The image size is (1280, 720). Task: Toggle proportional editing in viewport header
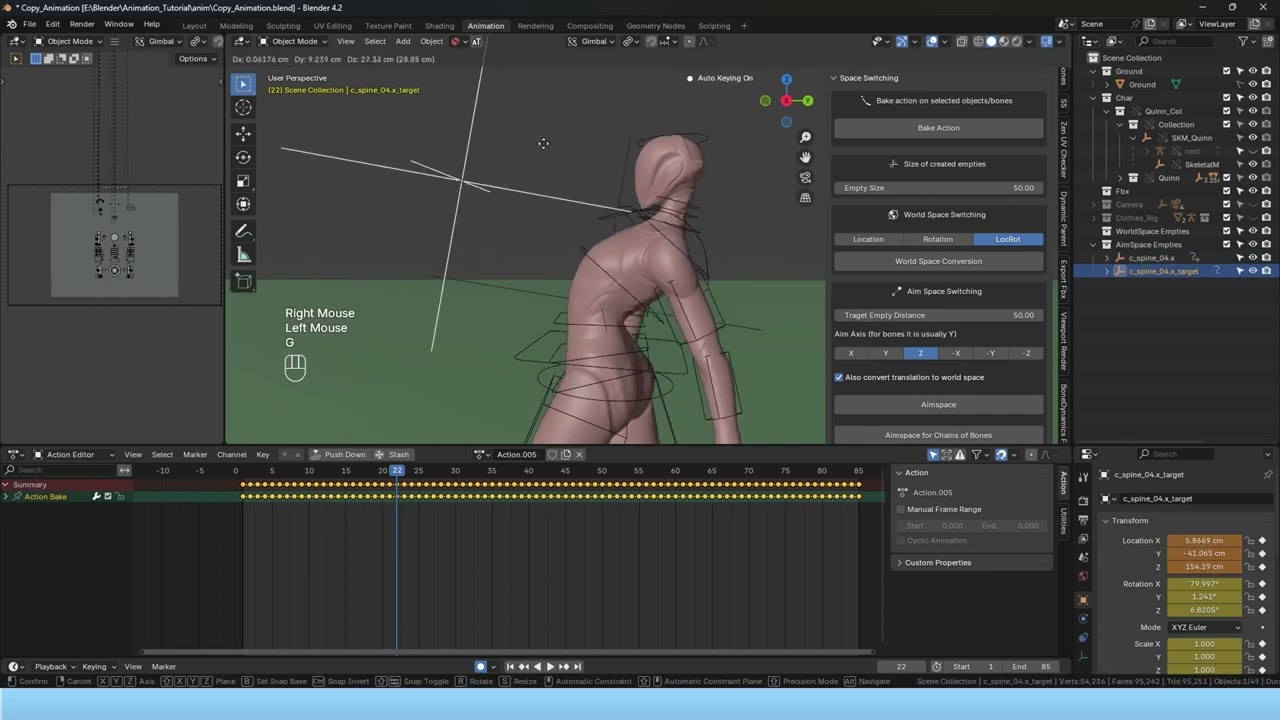click(x=689, y=41)
